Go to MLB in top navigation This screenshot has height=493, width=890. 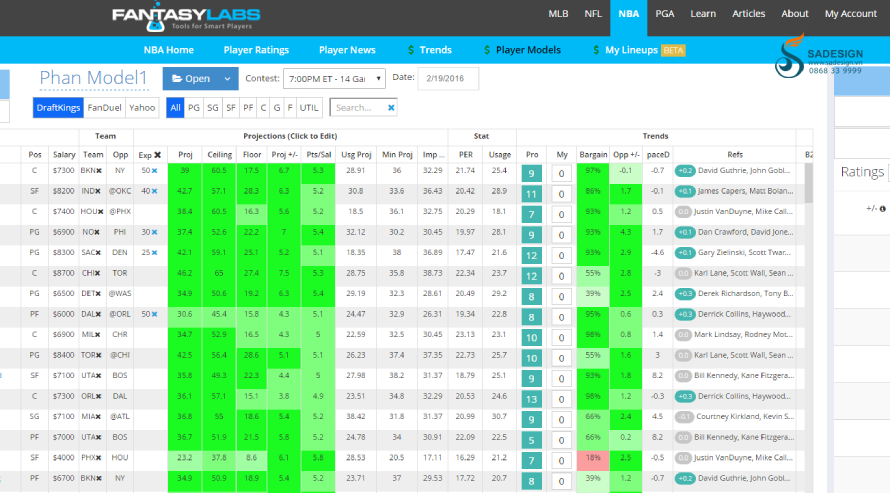click(558, 14)
